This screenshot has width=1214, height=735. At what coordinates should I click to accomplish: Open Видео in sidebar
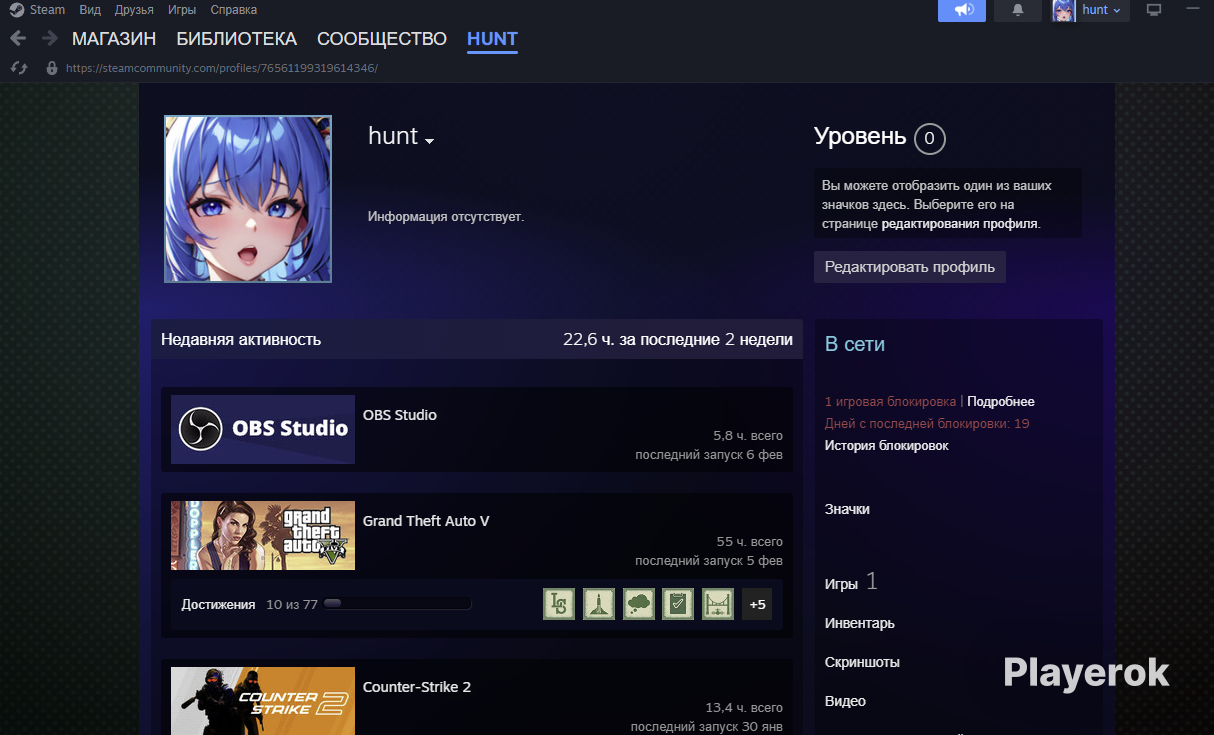coord(845,701)
